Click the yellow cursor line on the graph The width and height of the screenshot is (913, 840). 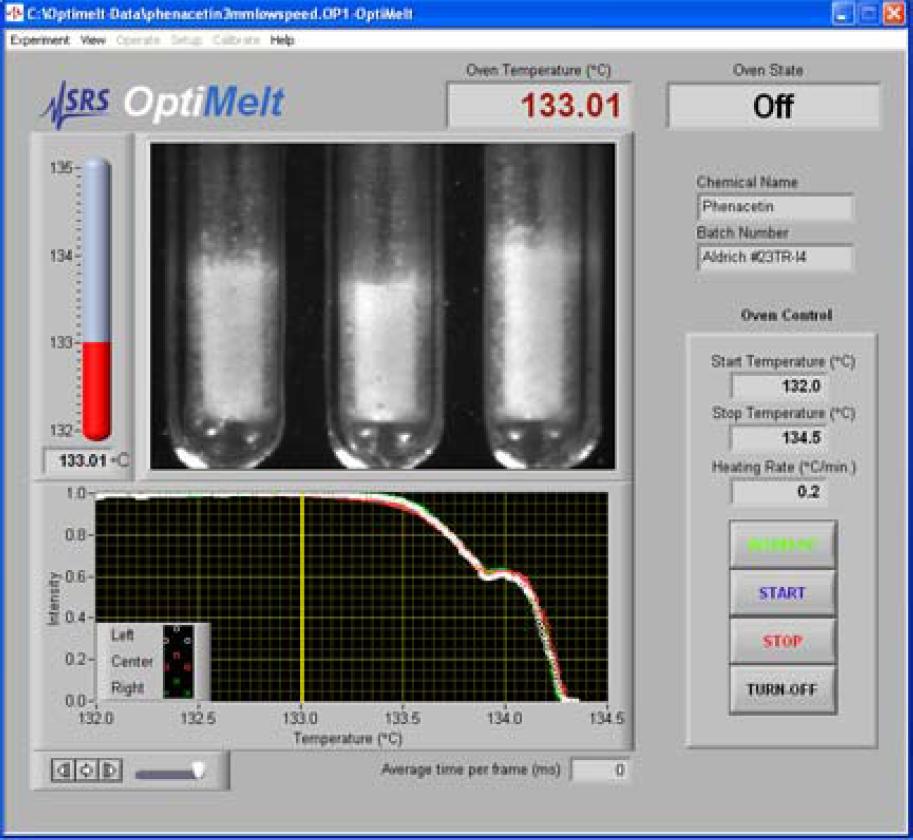click(x=302, y=597)
